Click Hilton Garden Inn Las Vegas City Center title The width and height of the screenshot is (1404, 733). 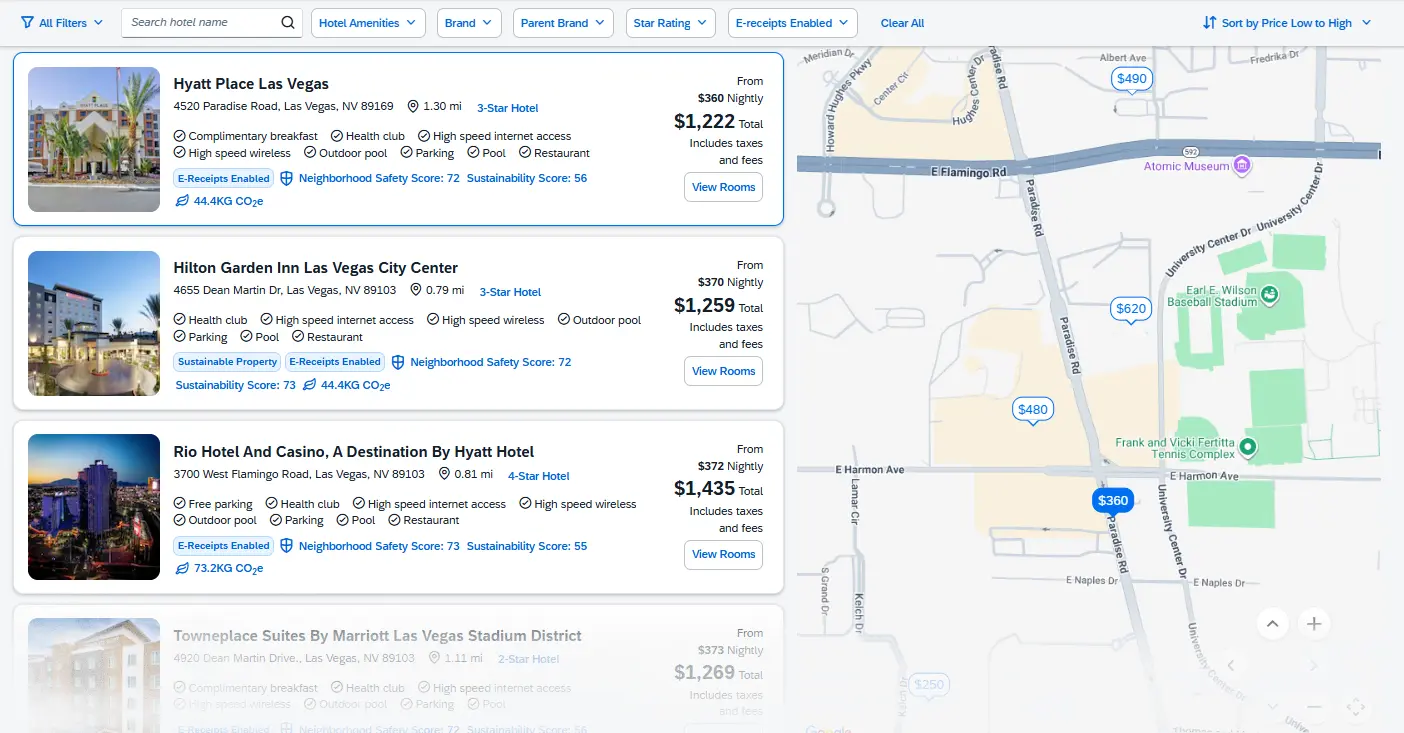coord(316,268)
